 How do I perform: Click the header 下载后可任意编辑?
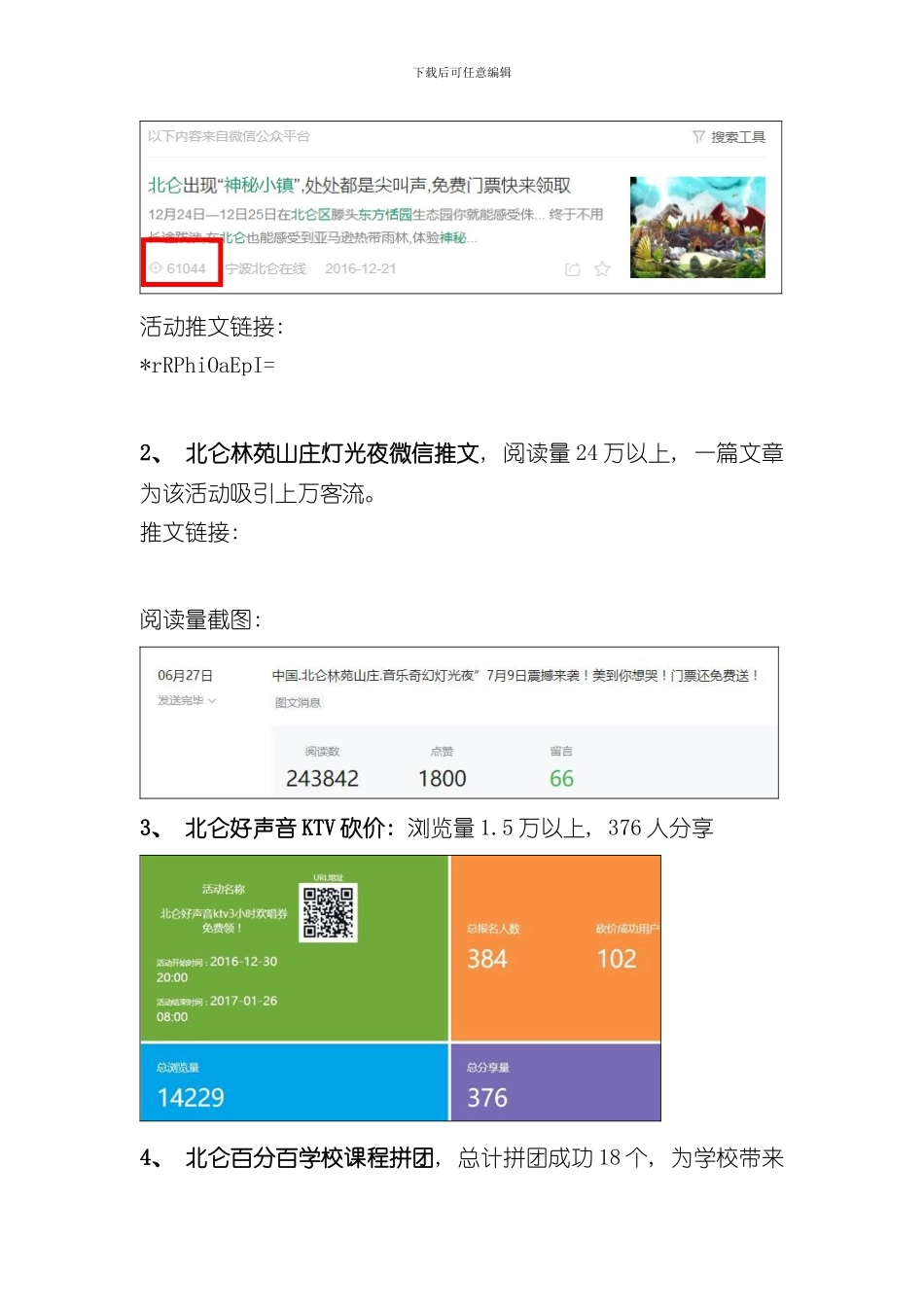point(462,73)
